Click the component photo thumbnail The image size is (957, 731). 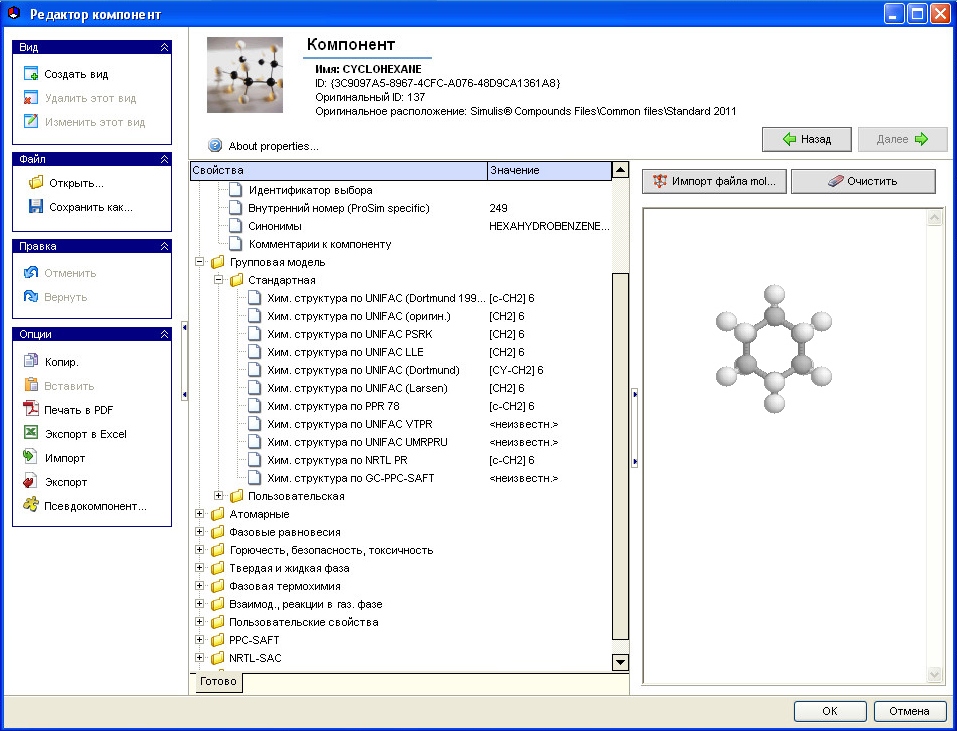tap(245, 75)
